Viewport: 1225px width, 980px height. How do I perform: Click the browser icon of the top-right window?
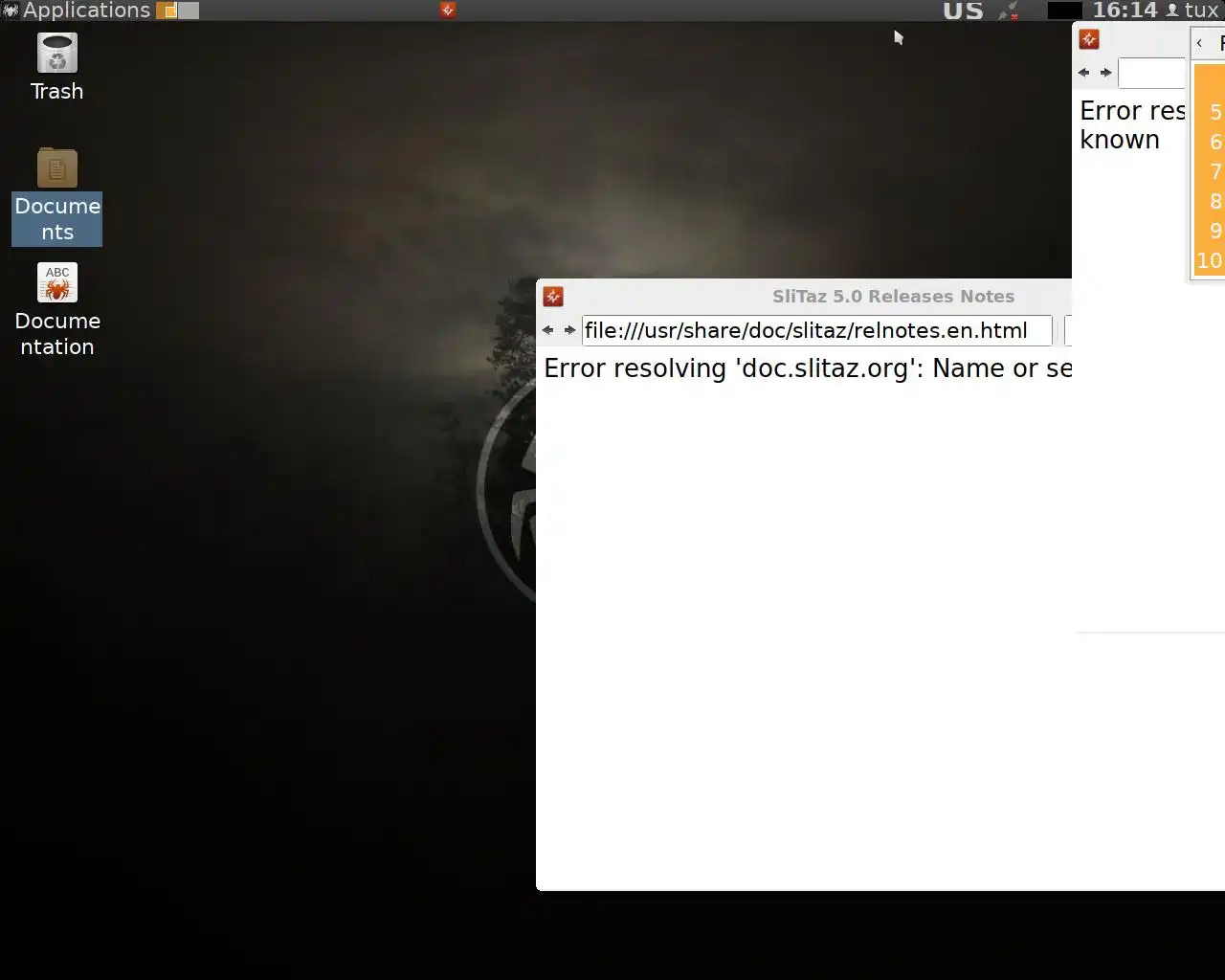[1089, 39]
